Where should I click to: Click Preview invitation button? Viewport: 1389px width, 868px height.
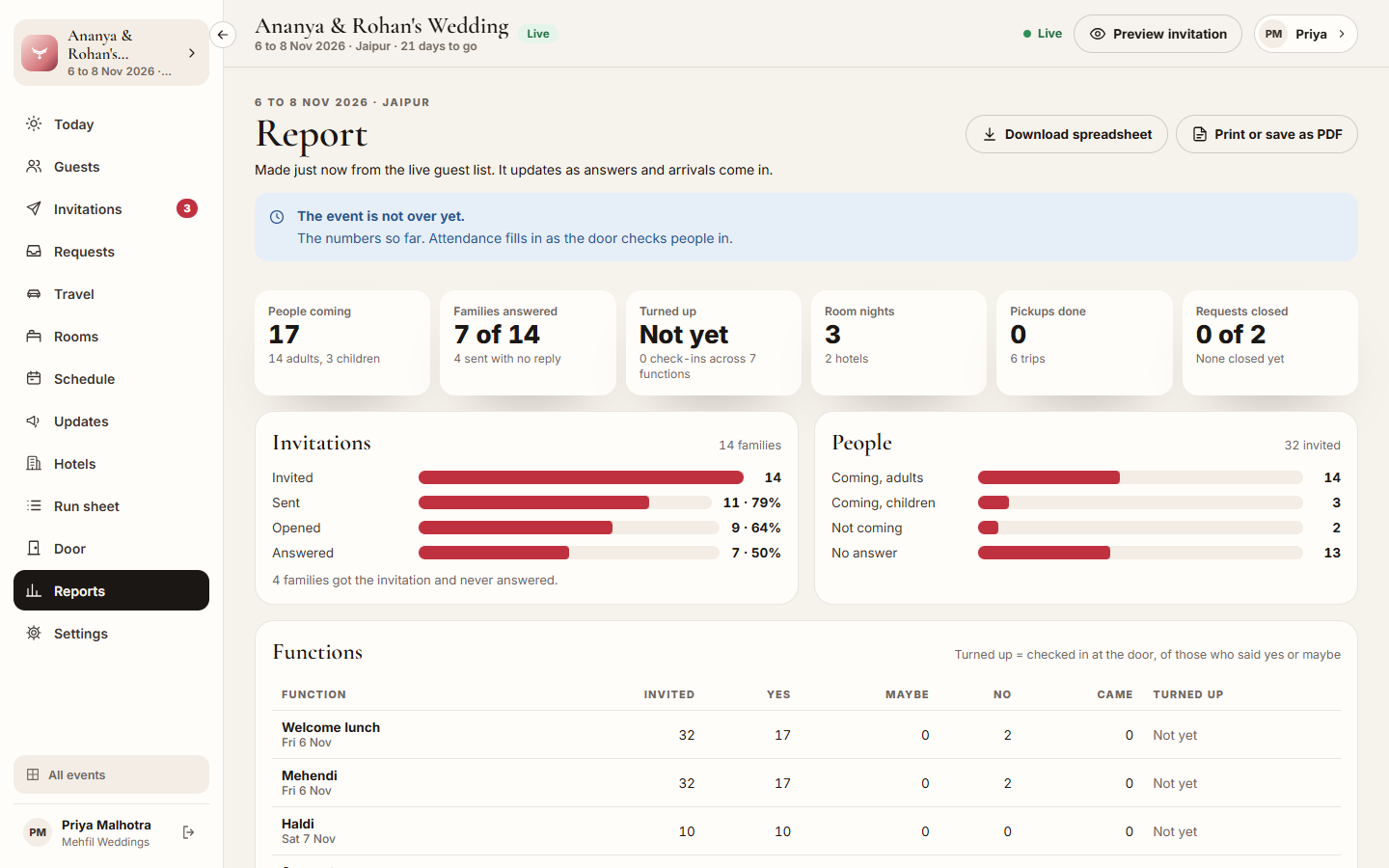[x=1157, y=34]
